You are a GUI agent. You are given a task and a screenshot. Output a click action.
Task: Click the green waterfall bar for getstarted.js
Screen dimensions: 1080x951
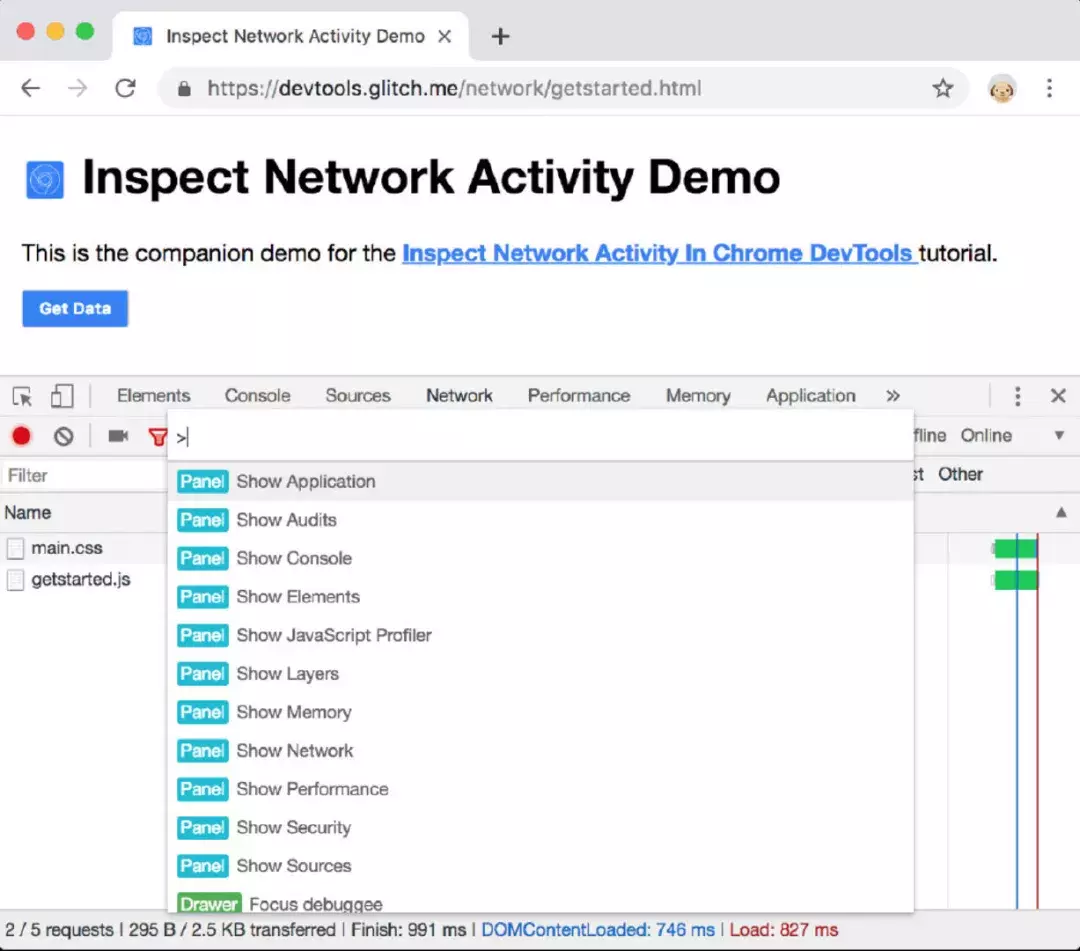pyautogui.click(x=1015, y=580)
